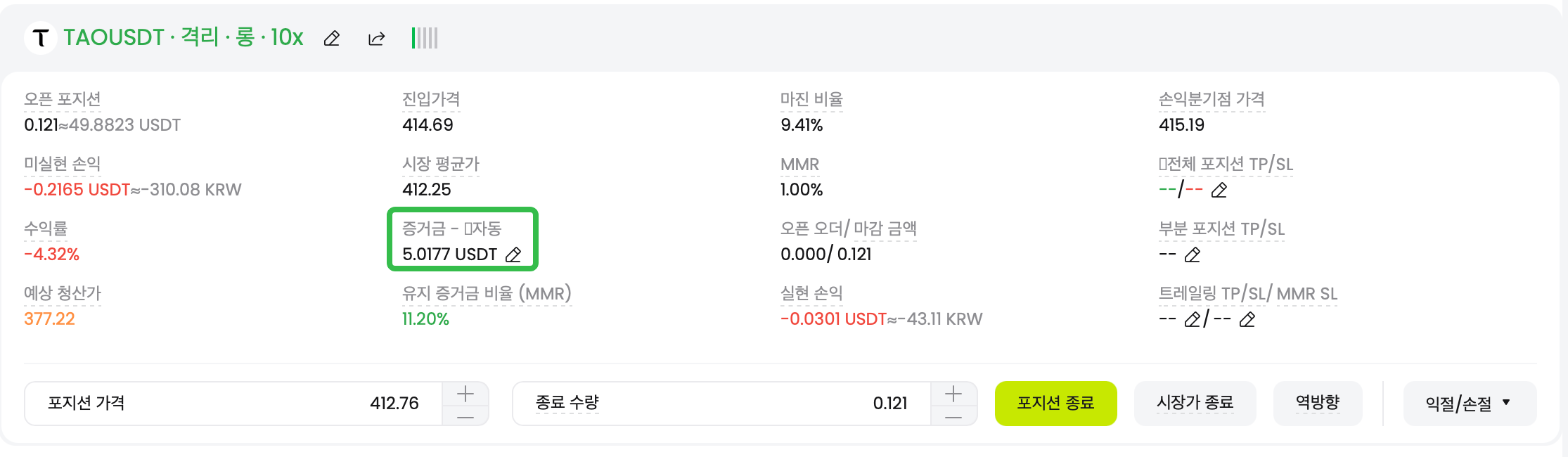
Task: Edit 전체 포지션 TP/SL with its pencil icon
Action: coord(1219,190)
